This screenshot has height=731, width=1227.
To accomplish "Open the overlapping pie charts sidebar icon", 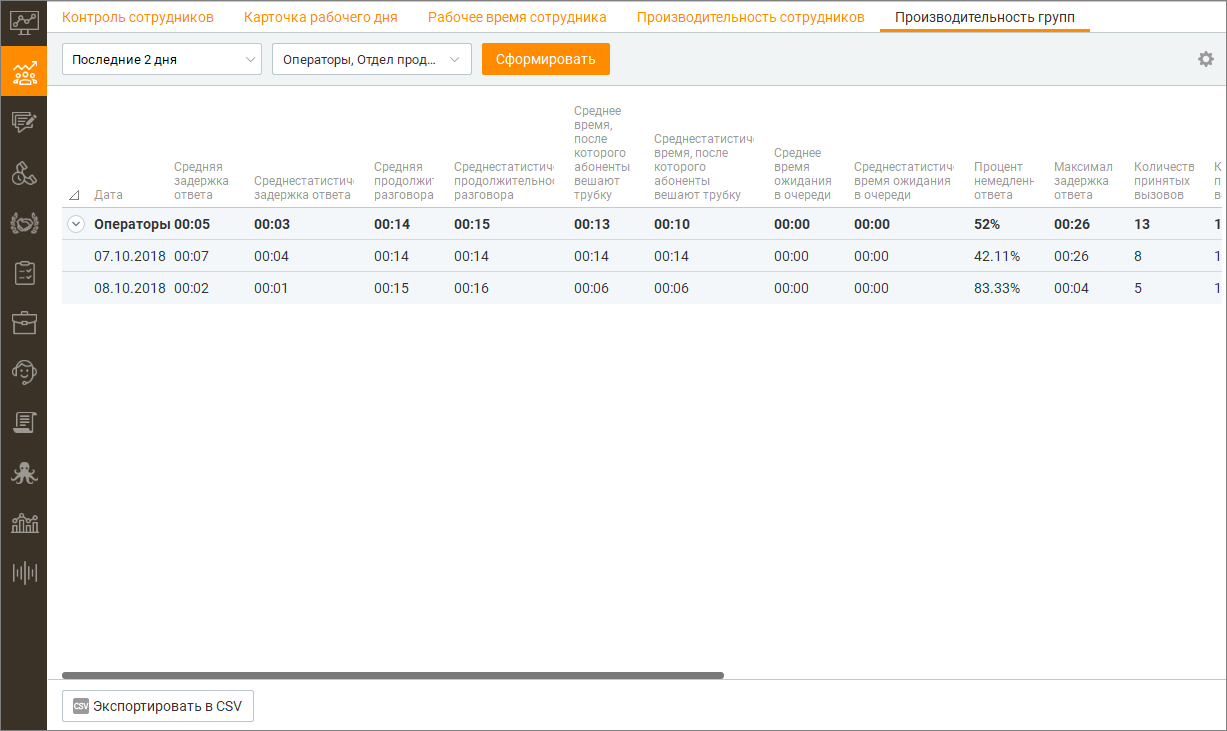I will click(23, 173).
